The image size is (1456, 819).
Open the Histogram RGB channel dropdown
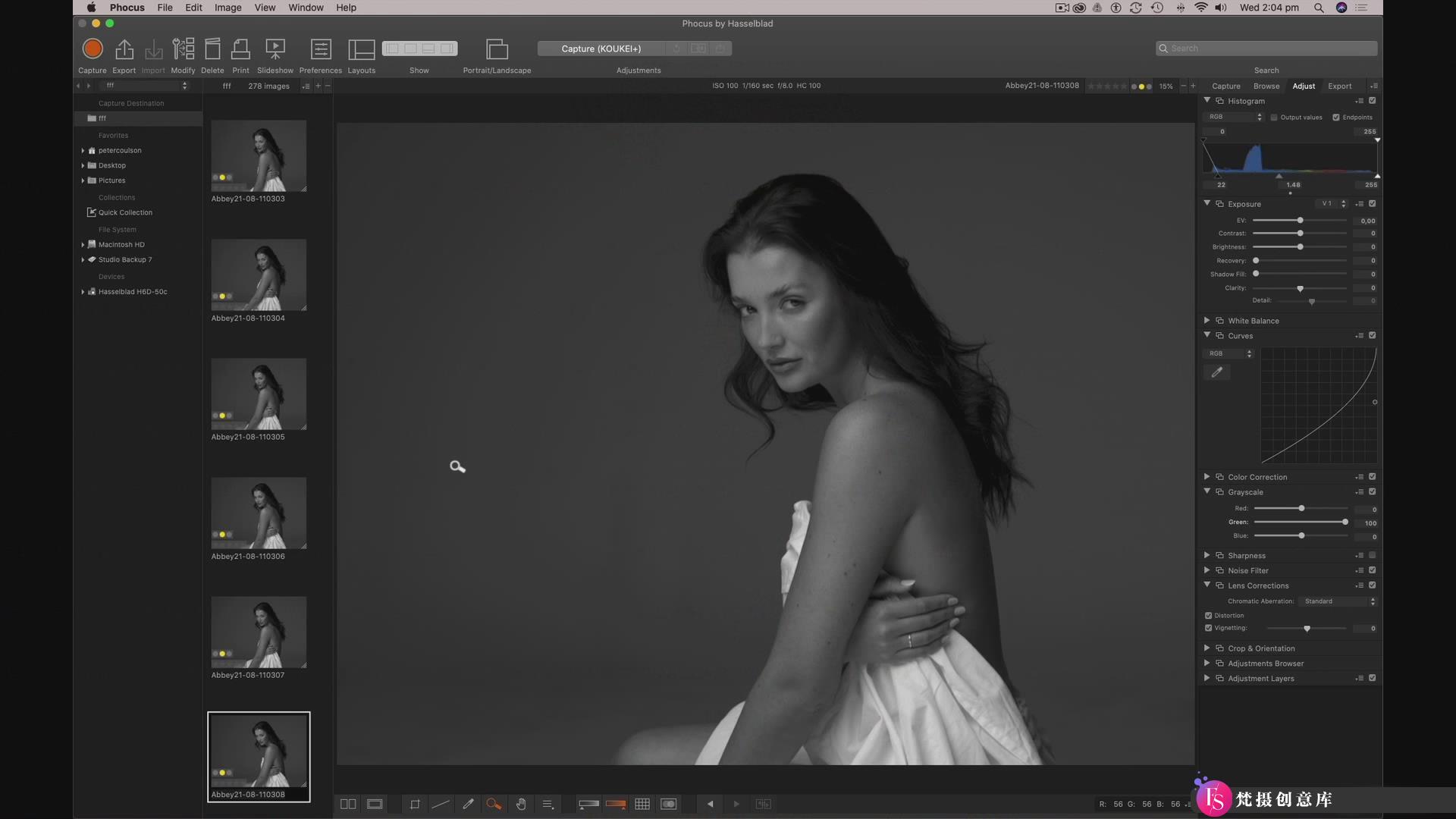point(1234,117)
